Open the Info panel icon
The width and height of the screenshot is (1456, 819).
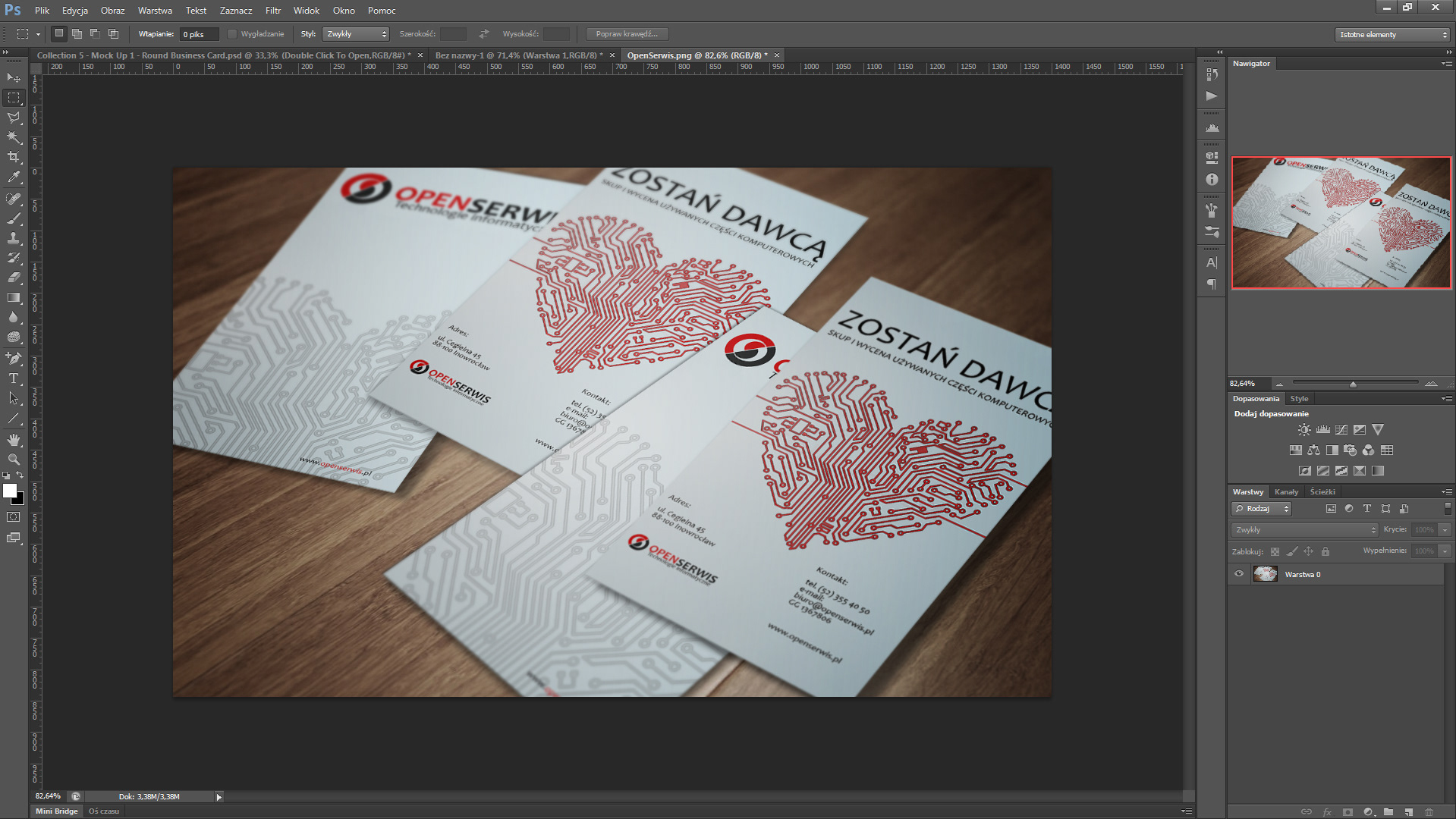coord(1212,180)
